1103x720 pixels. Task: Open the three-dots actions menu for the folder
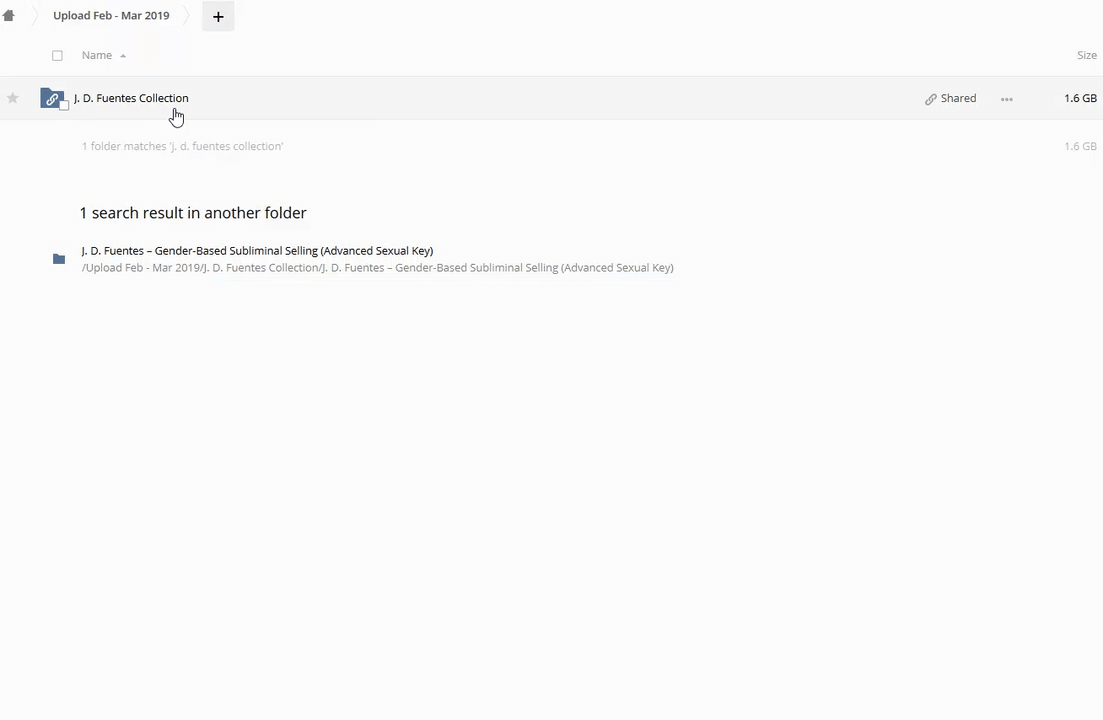pyautogui.click(x=1006, y=99)
